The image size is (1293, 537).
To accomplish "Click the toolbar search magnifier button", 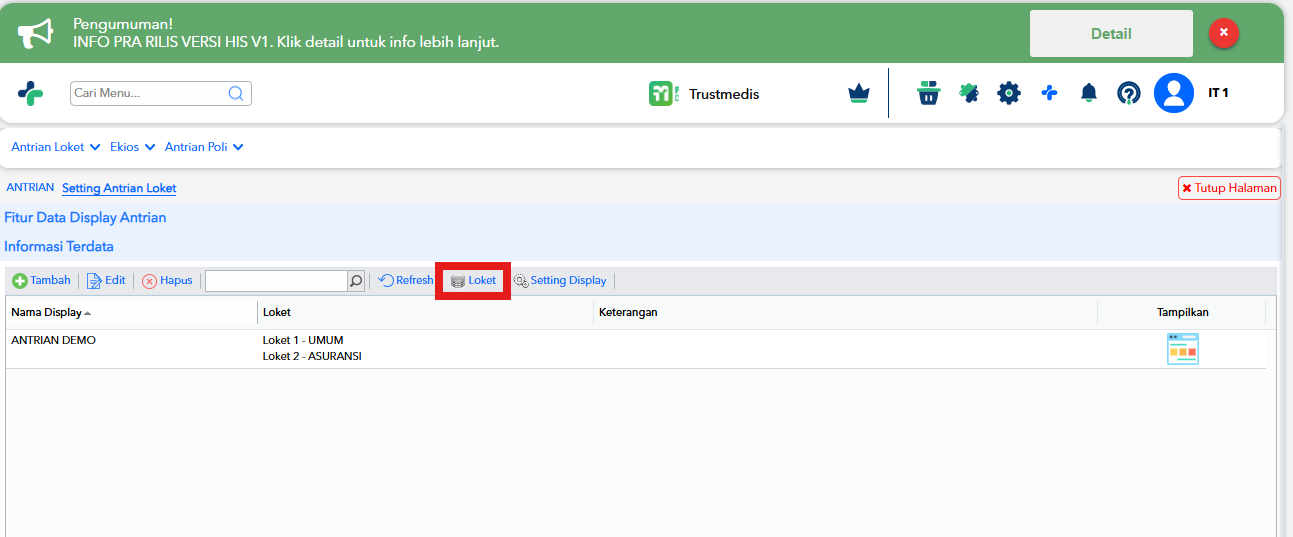I will click(356, 281).
